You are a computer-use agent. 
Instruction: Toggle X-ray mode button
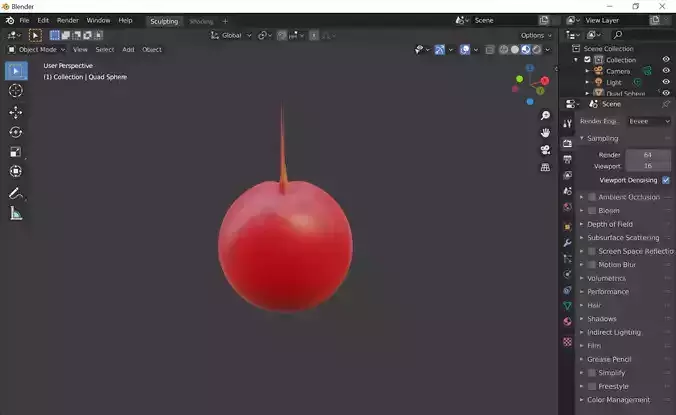point(490,50)
